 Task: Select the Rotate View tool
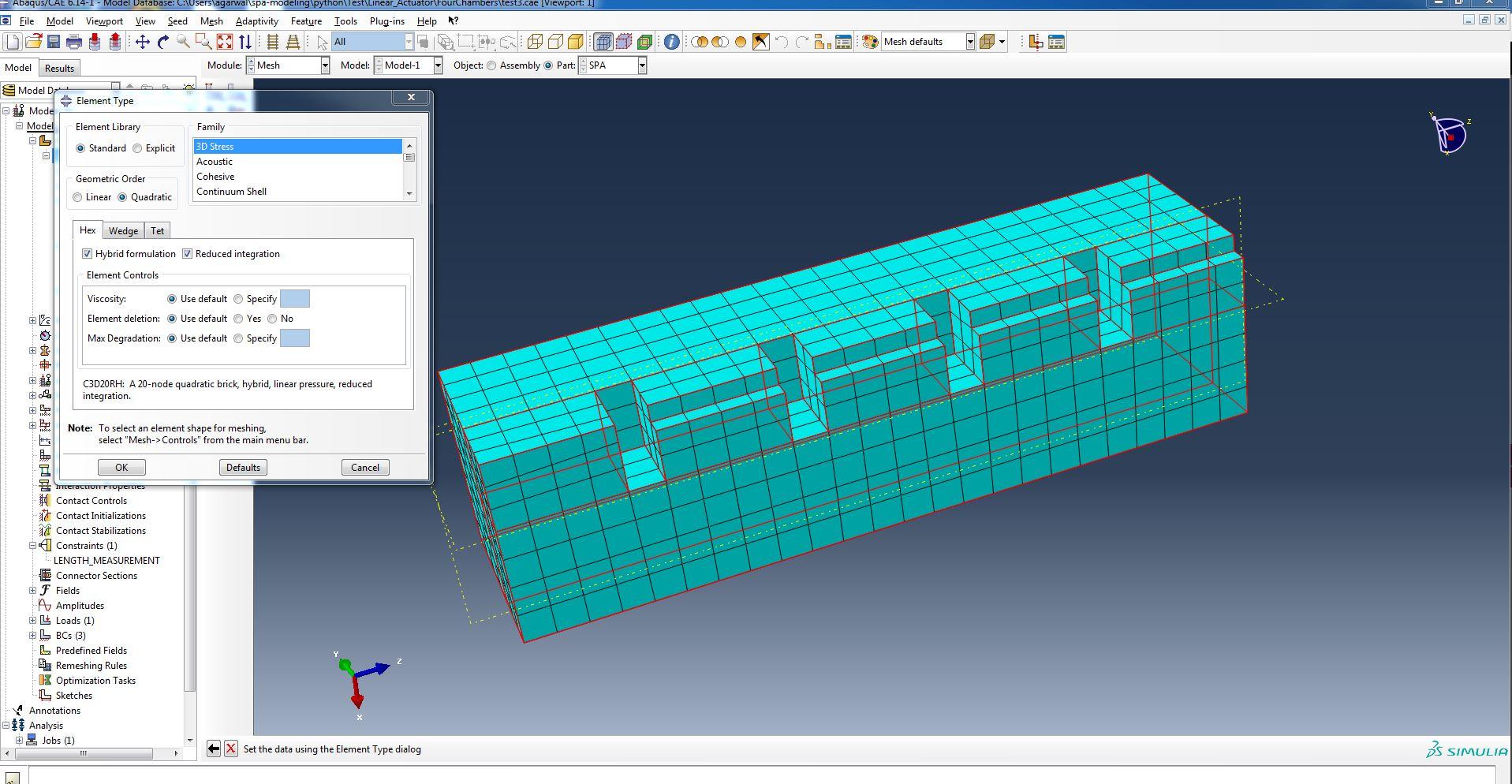pos(163,42)
